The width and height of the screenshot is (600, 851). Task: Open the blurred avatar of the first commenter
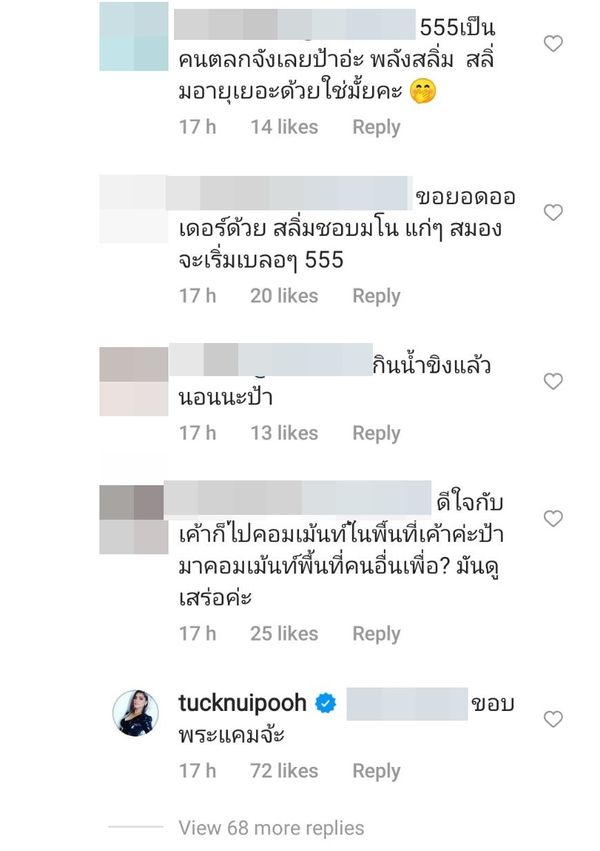(x=133, y=36)
